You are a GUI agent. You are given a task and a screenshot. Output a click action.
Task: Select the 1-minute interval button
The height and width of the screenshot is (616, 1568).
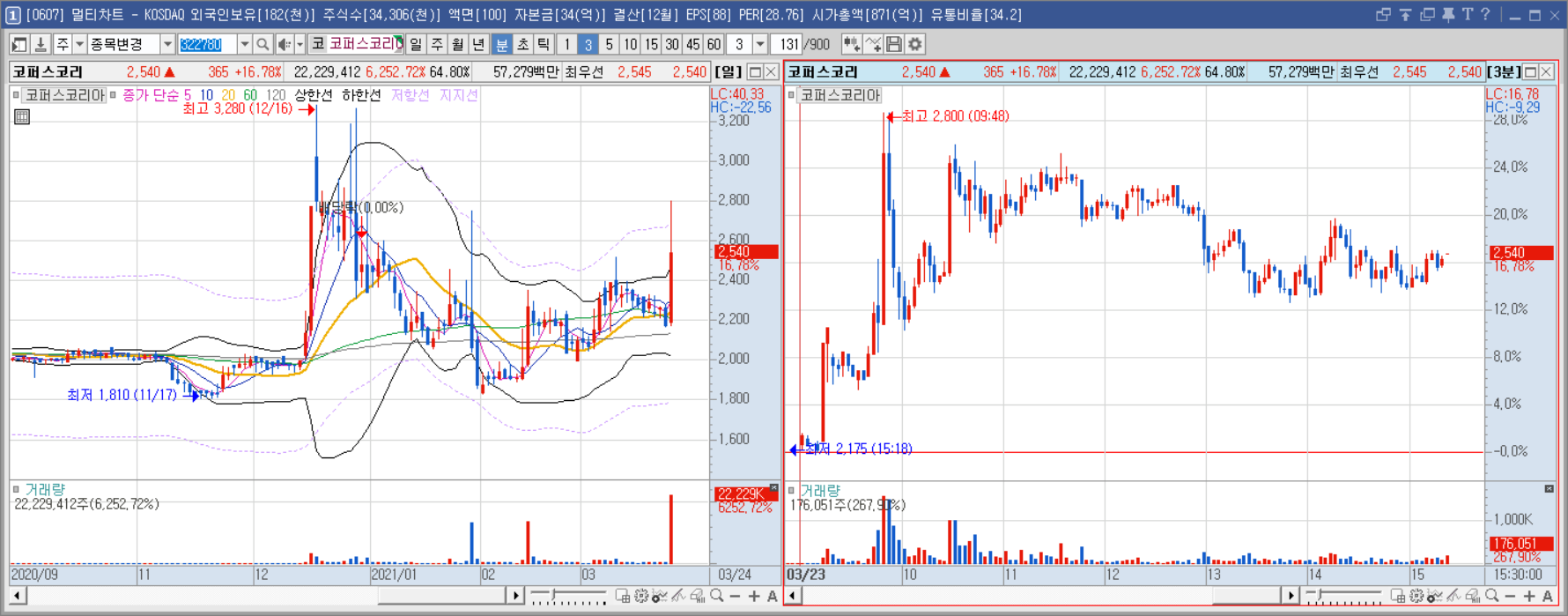(566, 44)
